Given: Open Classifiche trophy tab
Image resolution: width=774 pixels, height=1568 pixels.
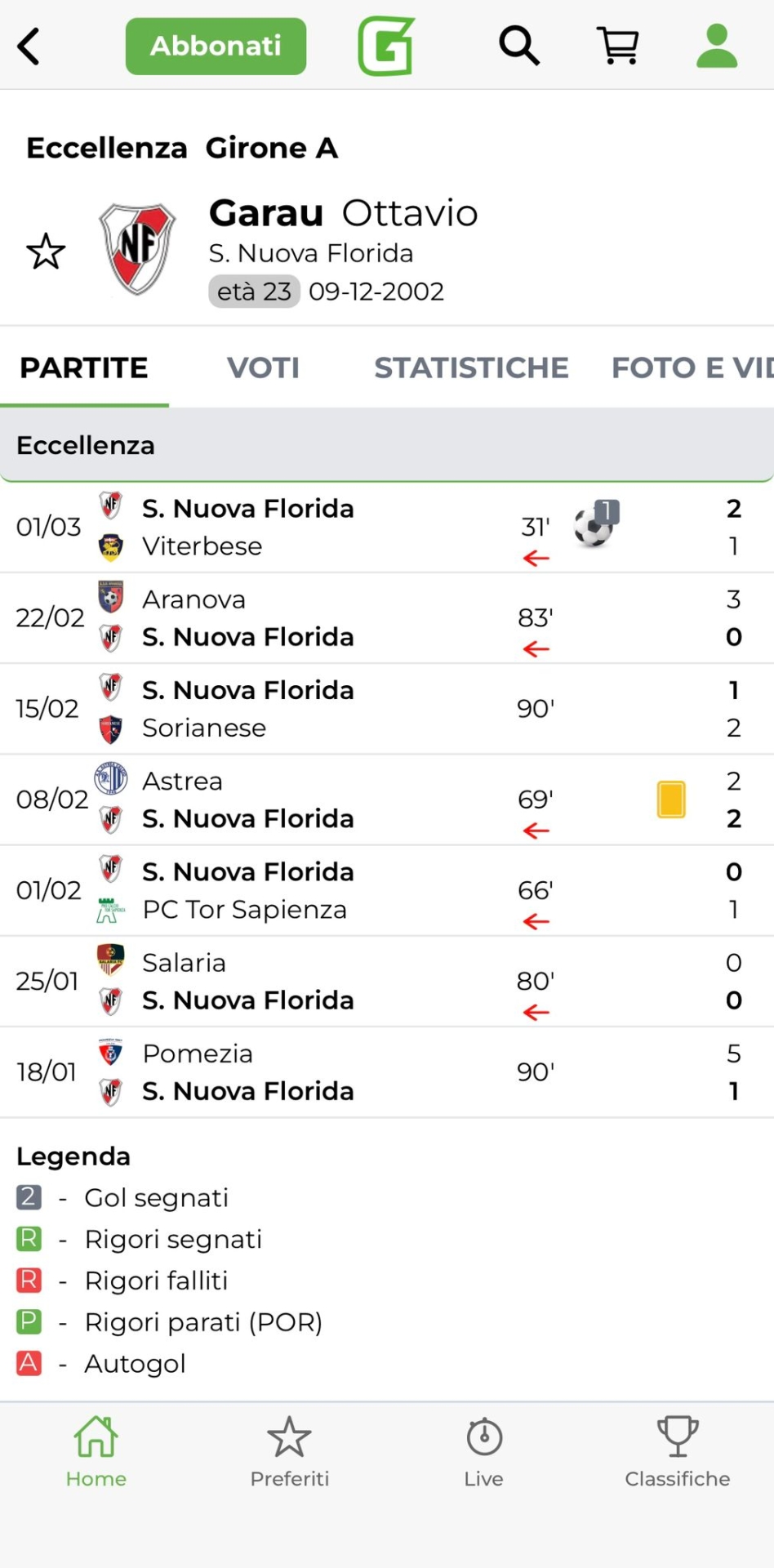Looking at the screenshot, I should click(677, 1451).
